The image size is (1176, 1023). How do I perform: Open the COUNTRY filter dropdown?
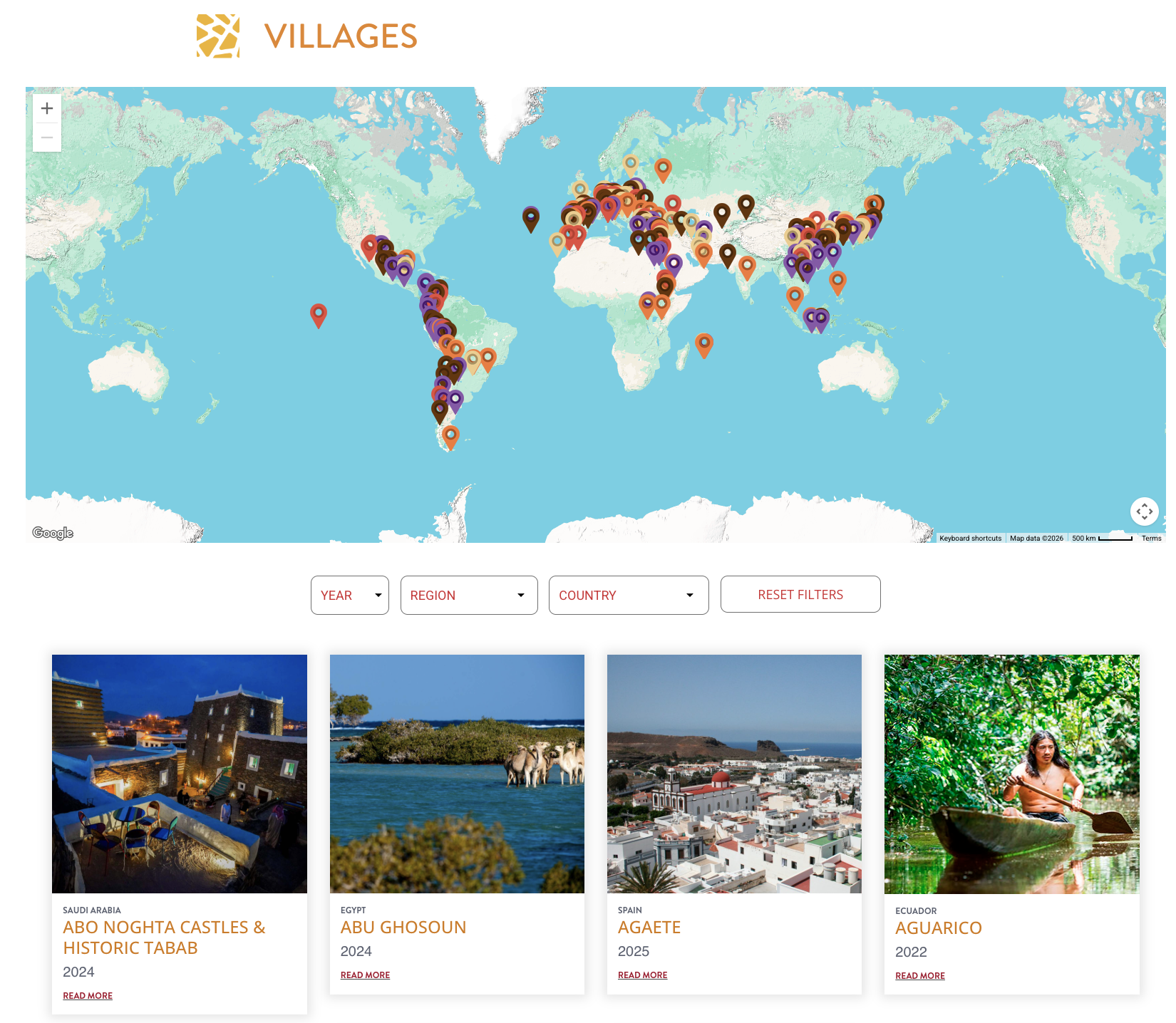629,595
